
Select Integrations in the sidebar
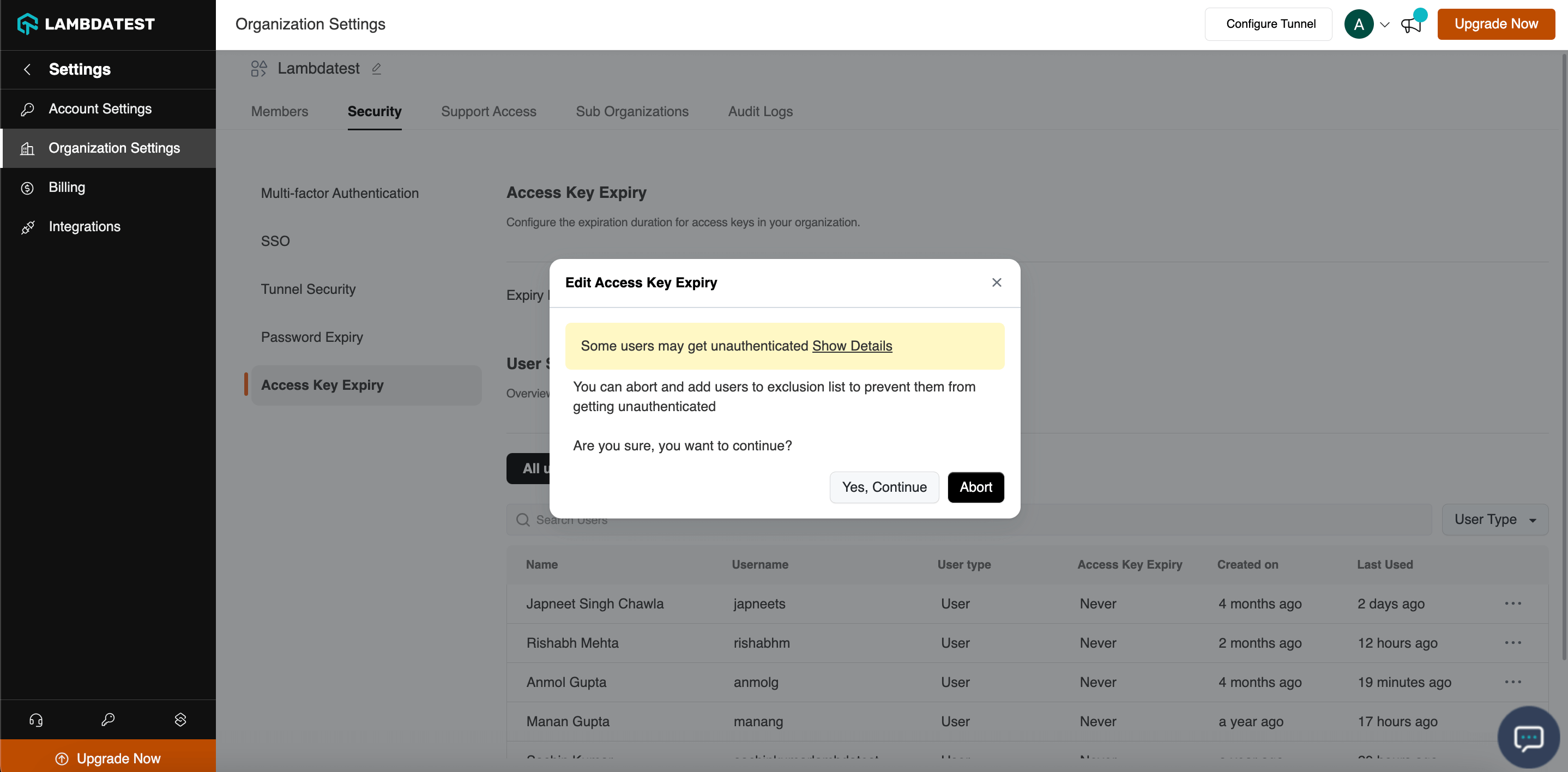[x=85, y=226]
